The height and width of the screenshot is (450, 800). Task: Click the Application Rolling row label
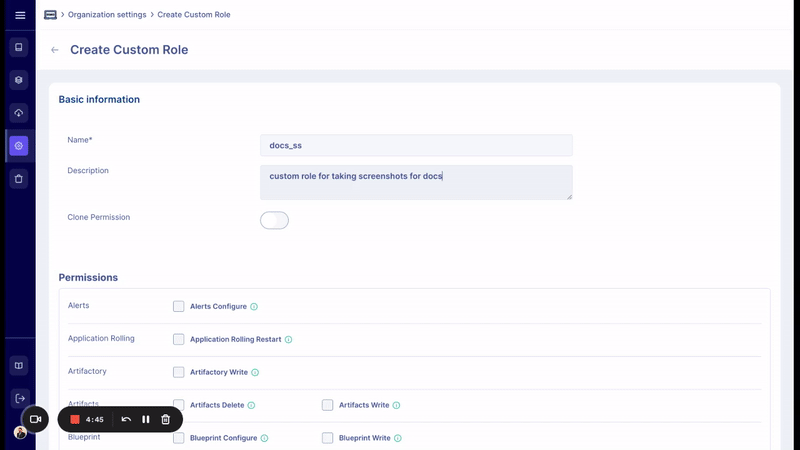tap(101, 338)
